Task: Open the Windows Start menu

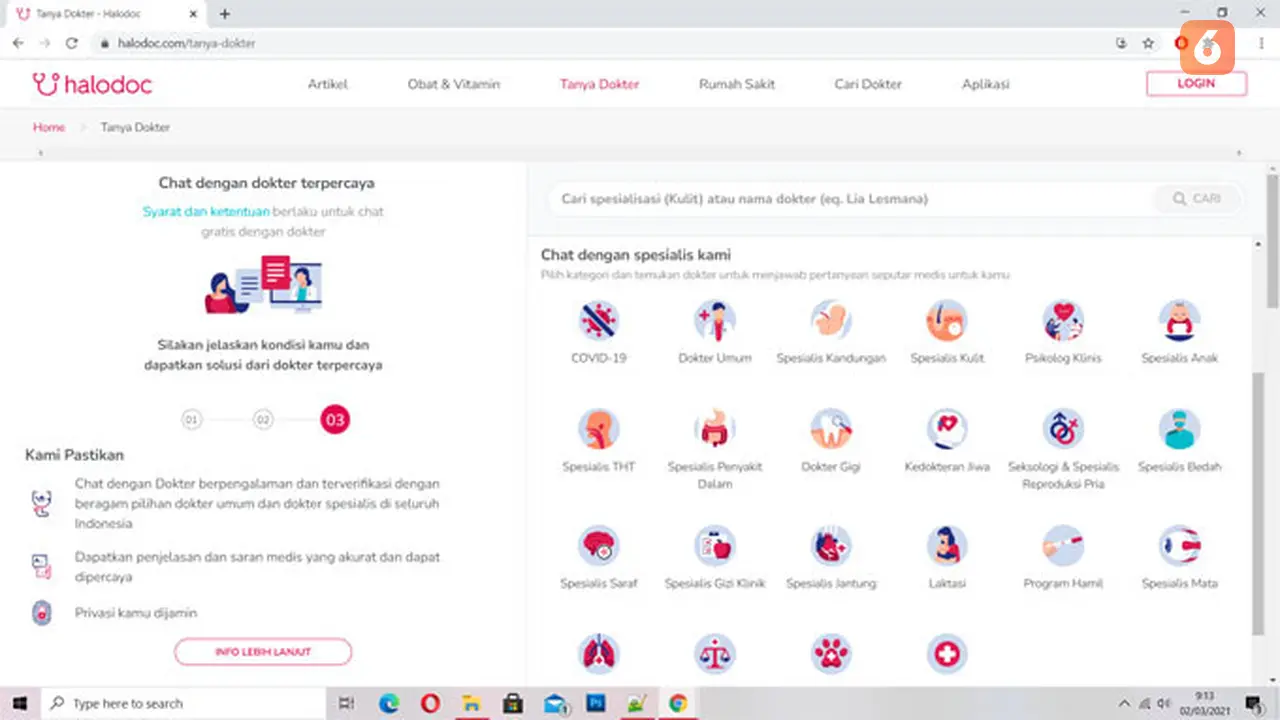Action: click(19, 703)
